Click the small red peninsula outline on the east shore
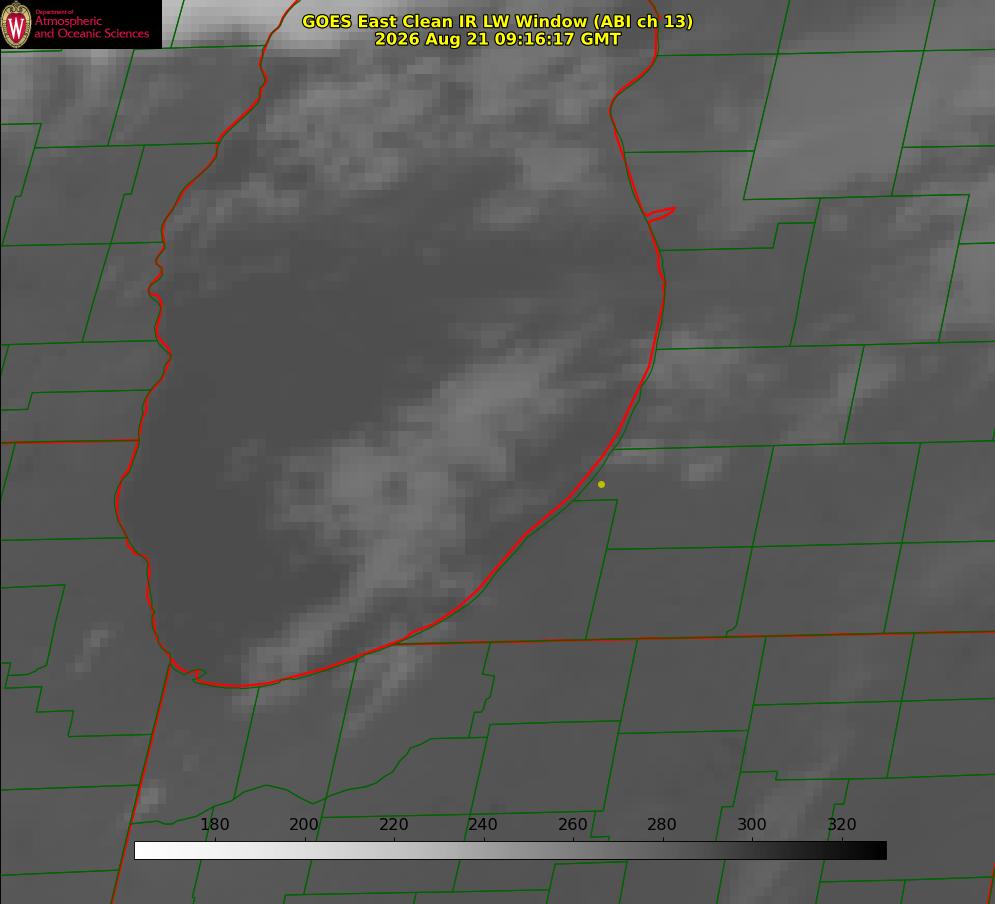This screenshot has width=995, height=904. point(660,214)
